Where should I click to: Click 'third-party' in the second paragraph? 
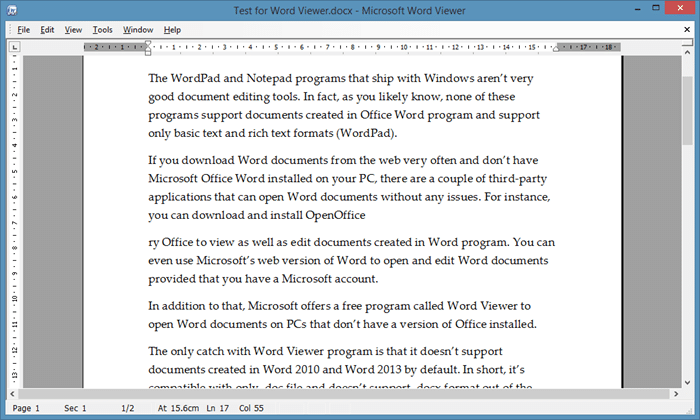[x=517, y=179]
